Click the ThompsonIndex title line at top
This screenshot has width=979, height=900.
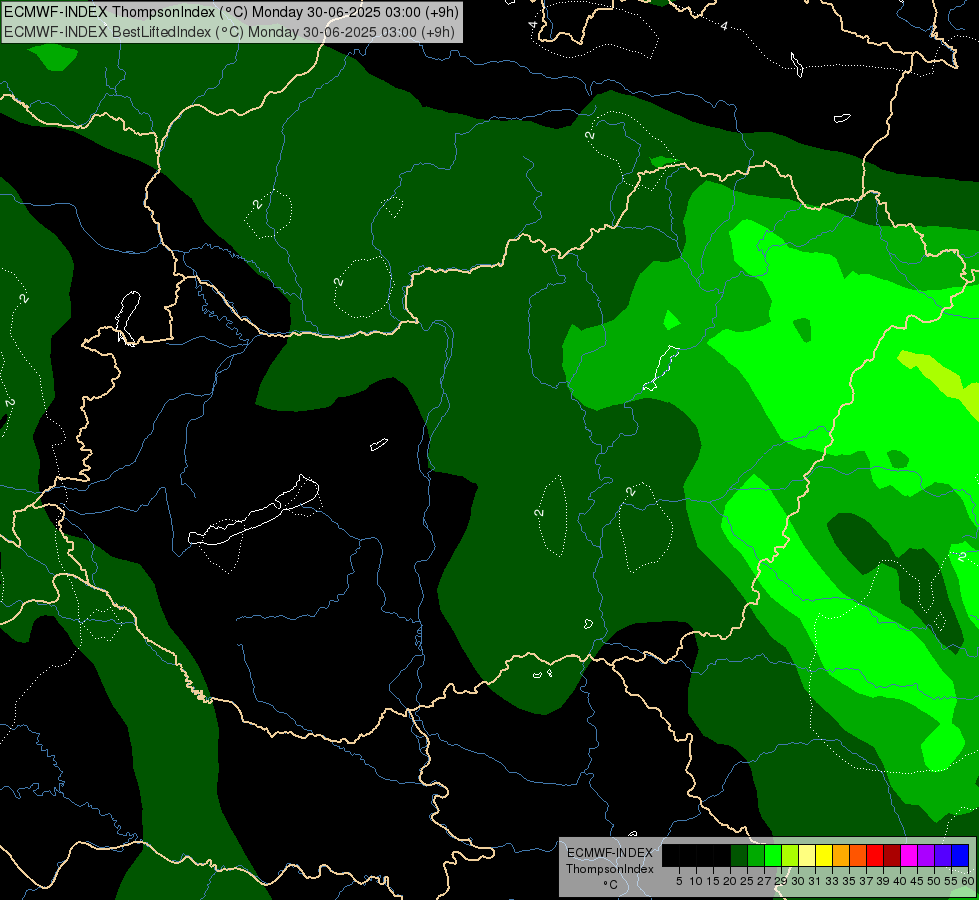tap(232, 11)
